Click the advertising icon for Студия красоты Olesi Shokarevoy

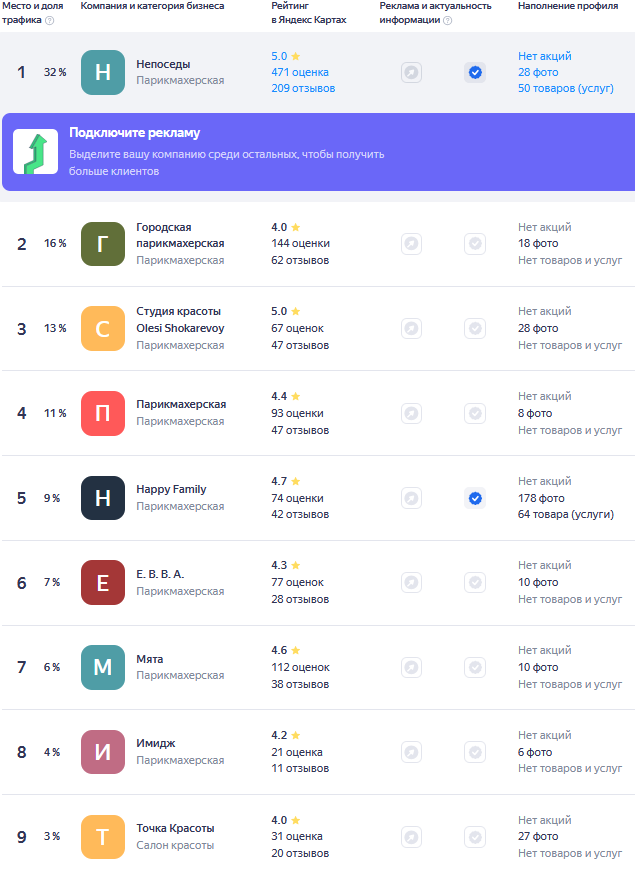(x=411, y=329)
